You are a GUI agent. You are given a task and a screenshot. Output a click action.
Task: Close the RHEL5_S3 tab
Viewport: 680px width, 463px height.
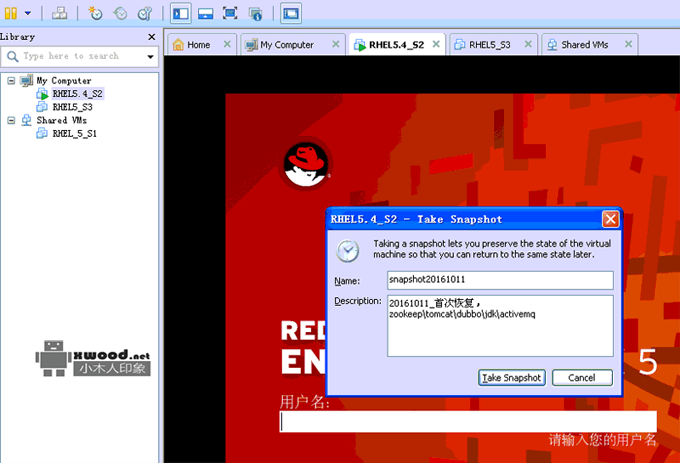click(x=528, y=44)
